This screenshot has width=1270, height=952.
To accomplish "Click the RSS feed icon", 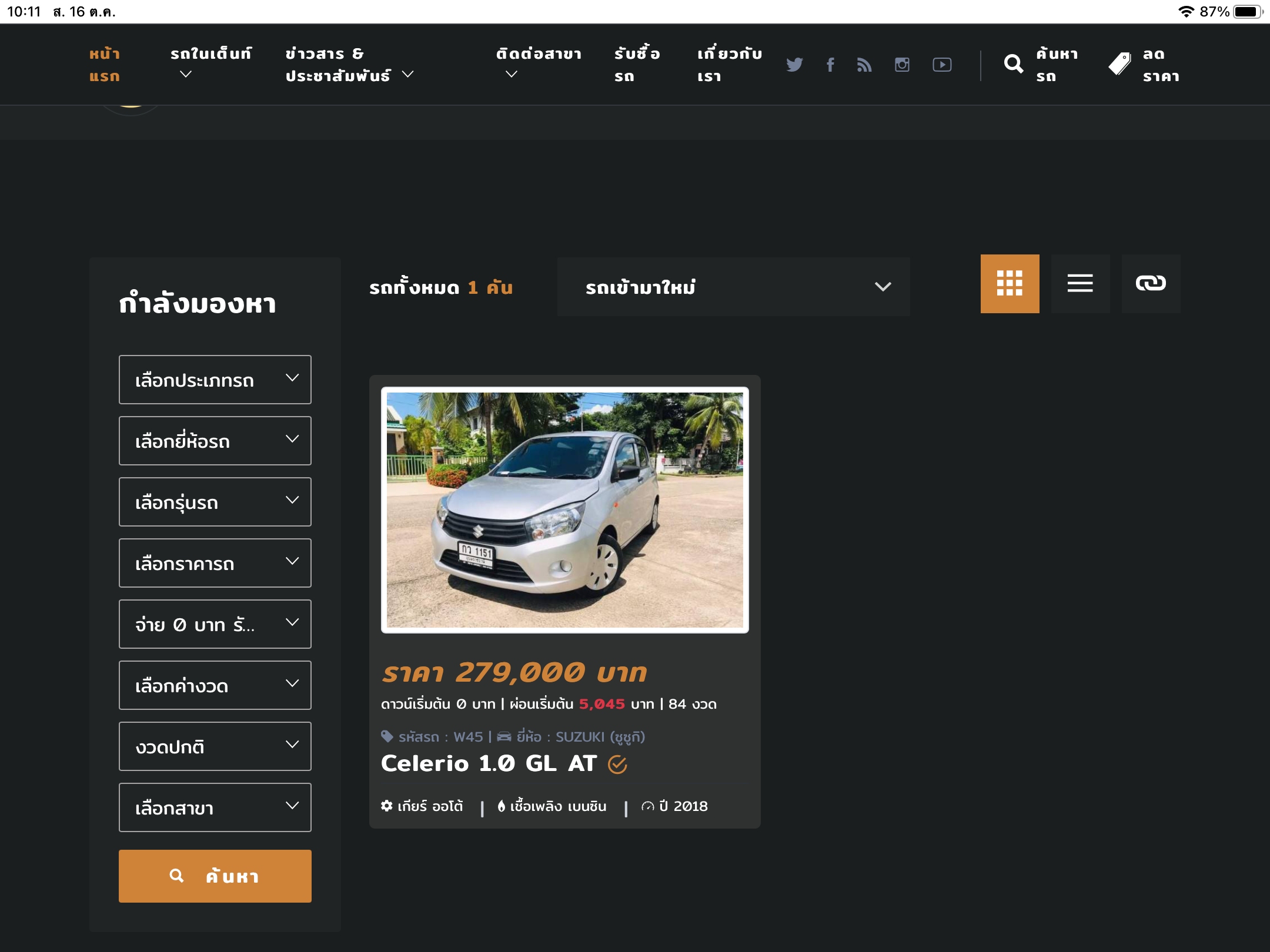I will [864, 65].
